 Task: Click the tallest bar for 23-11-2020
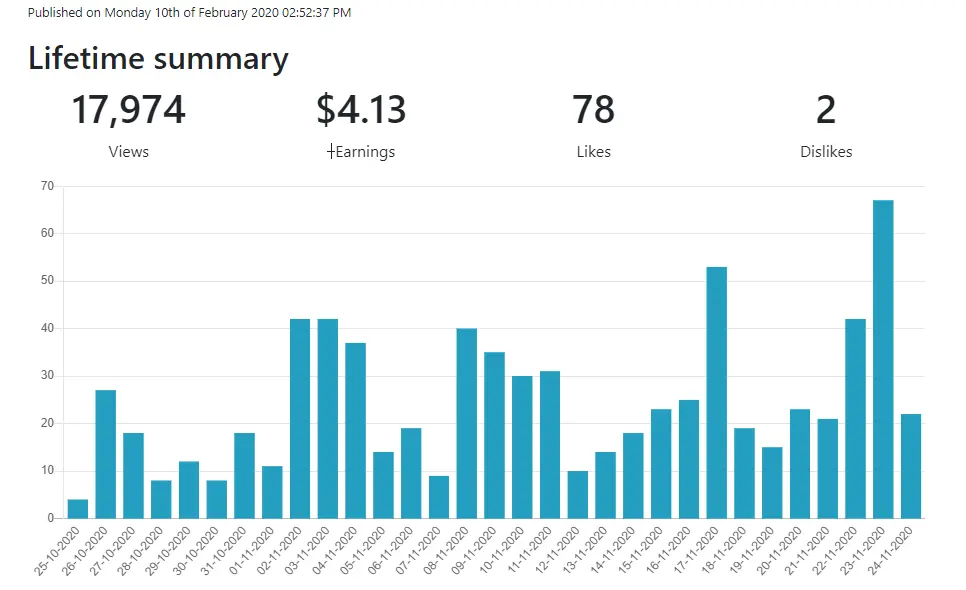[x=883, y=359]
